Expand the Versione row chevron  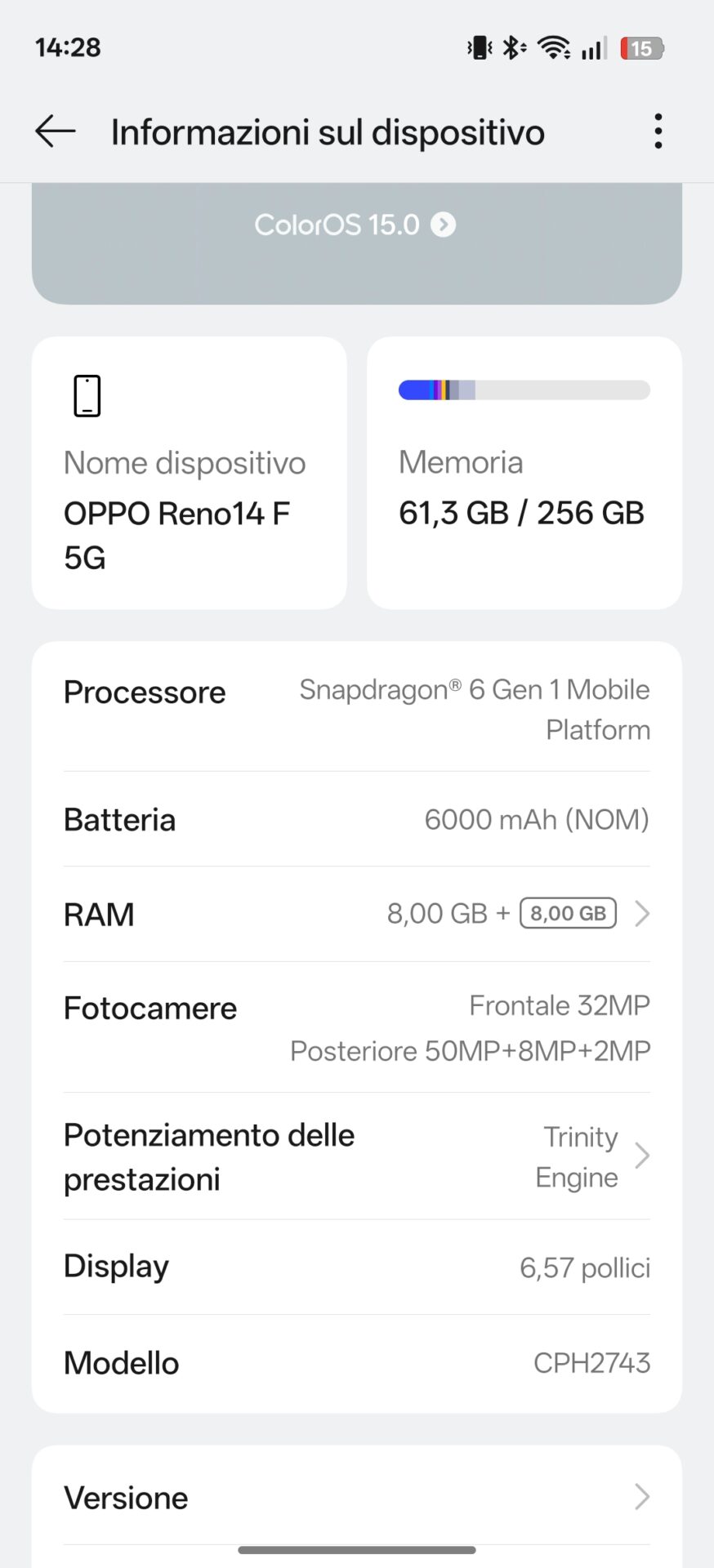[x=642, y=1497]
